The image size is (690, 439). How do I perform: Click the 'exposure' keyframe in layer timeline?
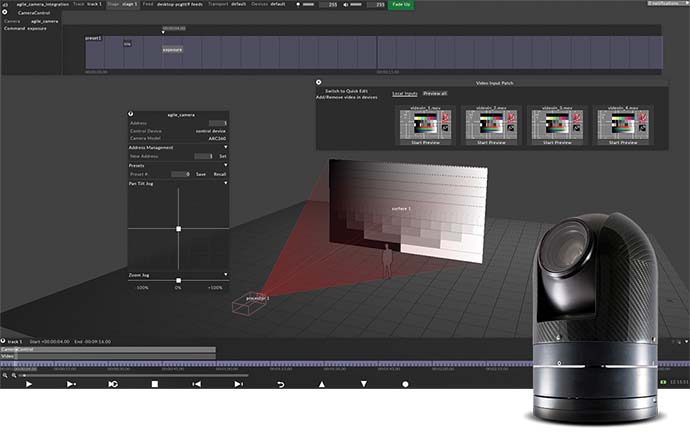[x=172, y=50]
